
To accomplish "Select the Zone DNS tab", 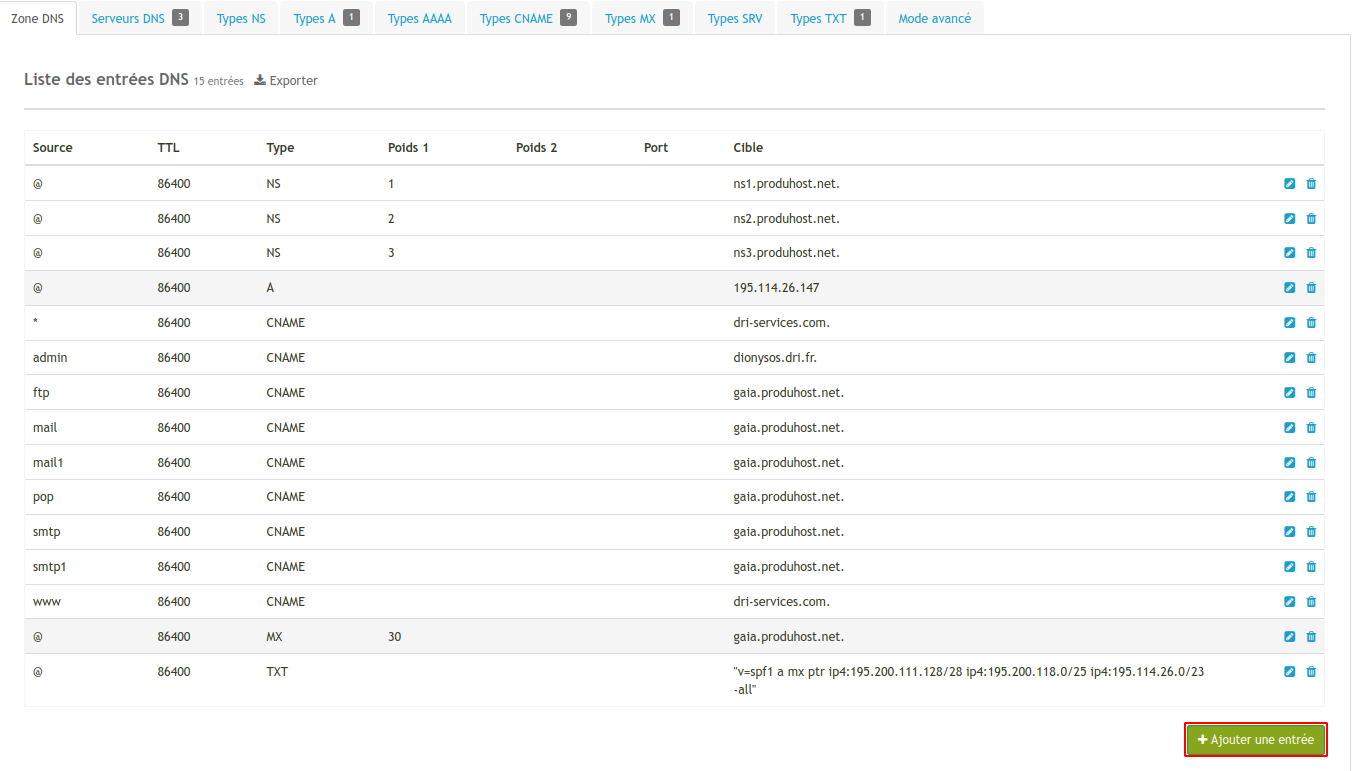I will point(38,18).
